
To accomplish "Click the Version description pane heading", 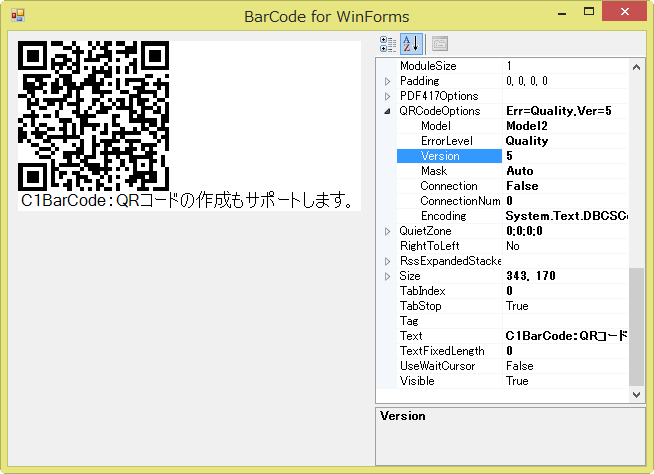I will click(x=403, y=416).
